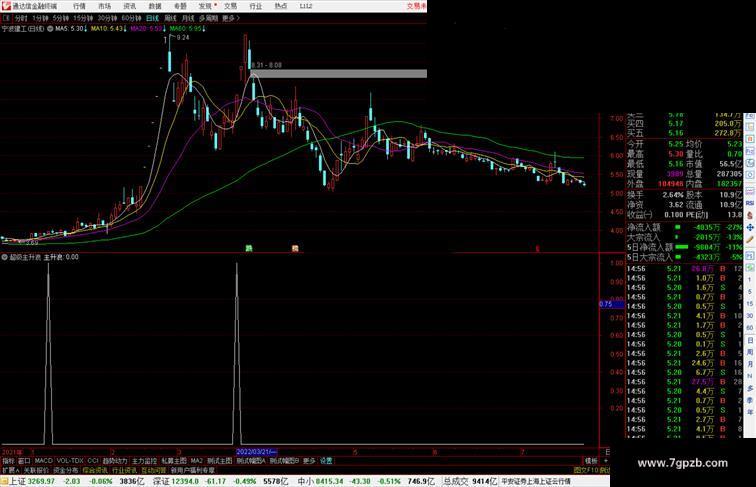Open the 资讯 menu

coord(129,6)
